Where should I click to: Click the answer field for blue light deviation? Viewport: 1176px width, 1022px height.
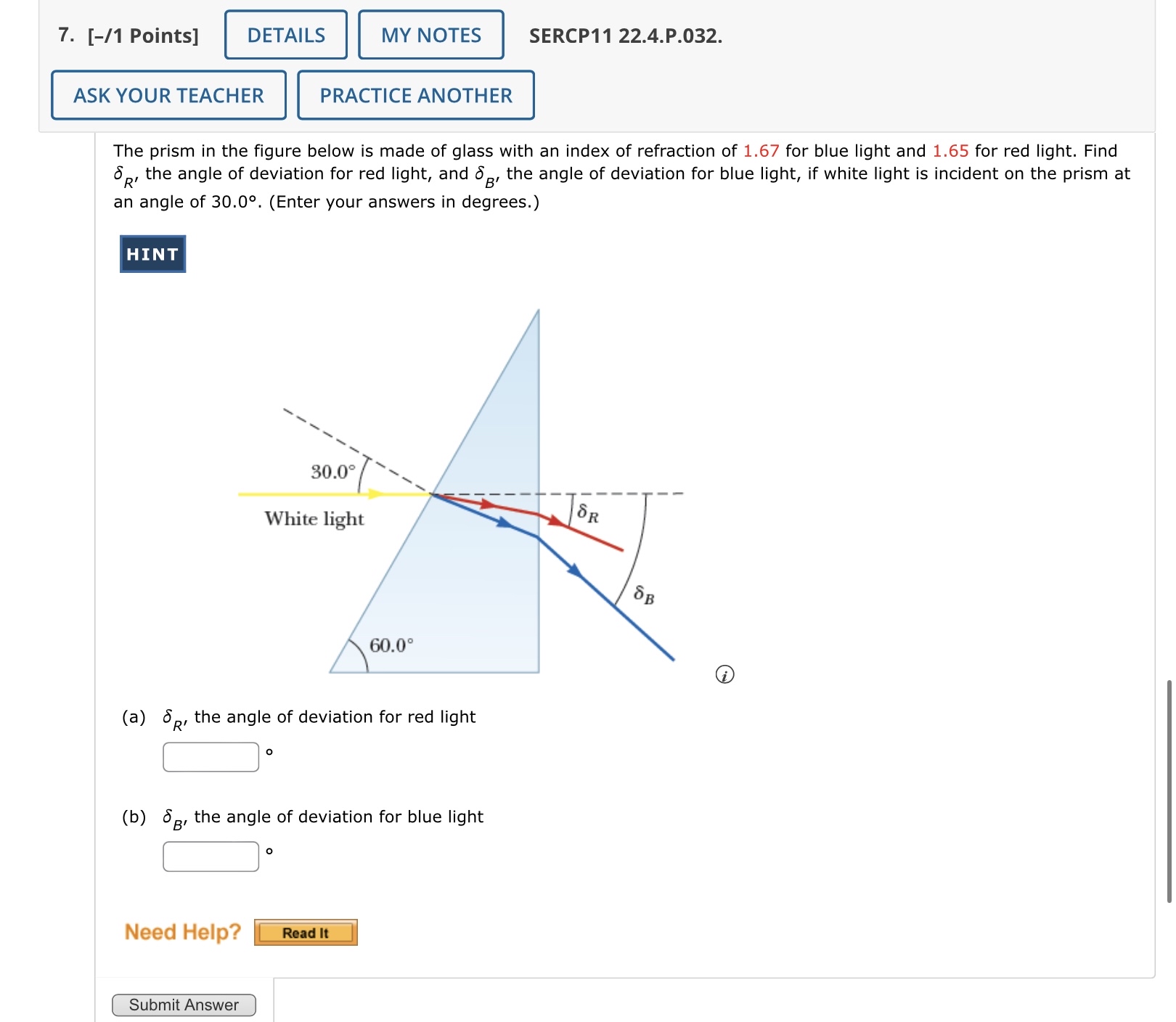[x=210, y=857]
